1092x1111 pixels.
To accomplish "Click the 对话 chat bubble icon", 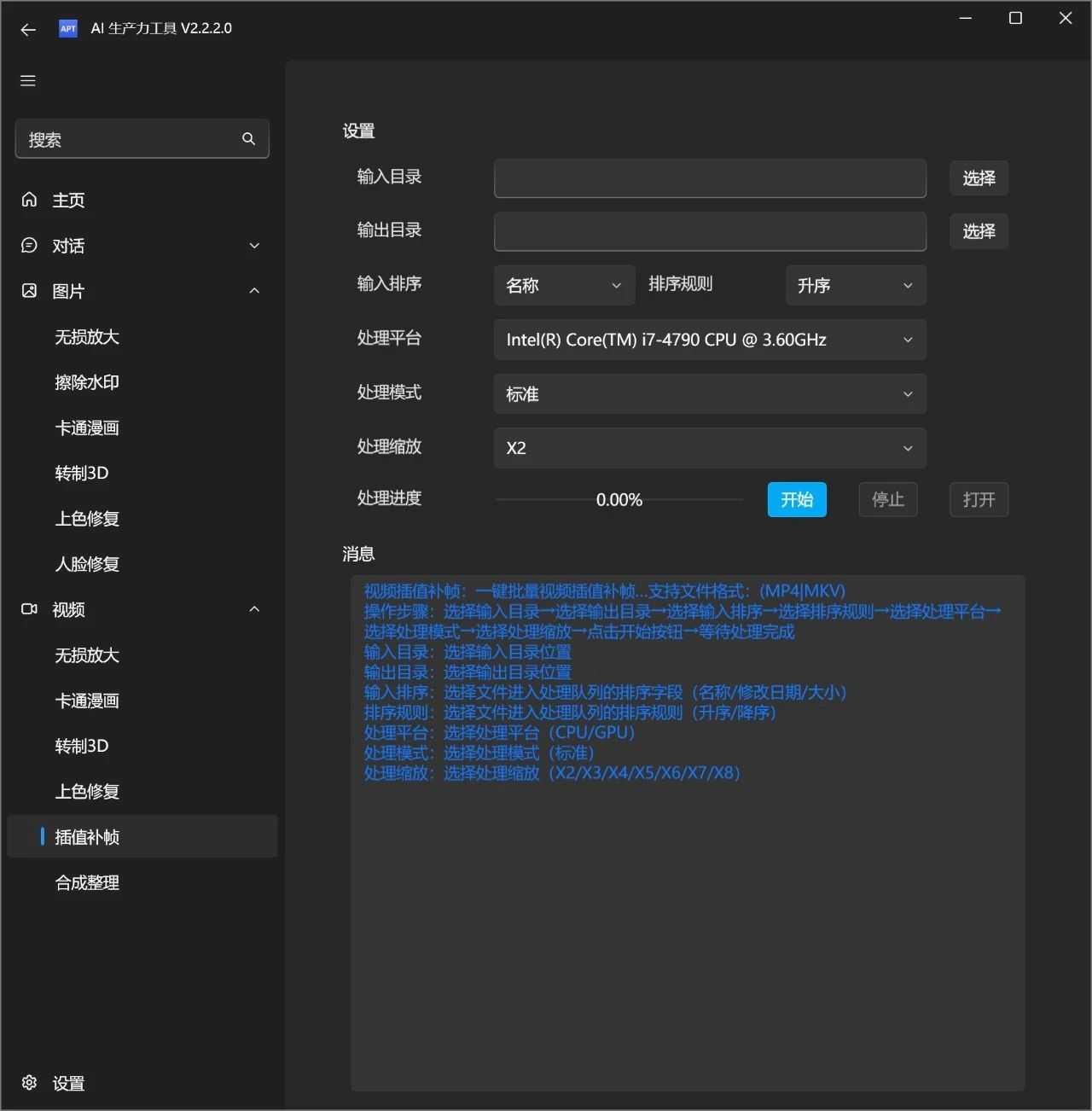I will (30, 246).
